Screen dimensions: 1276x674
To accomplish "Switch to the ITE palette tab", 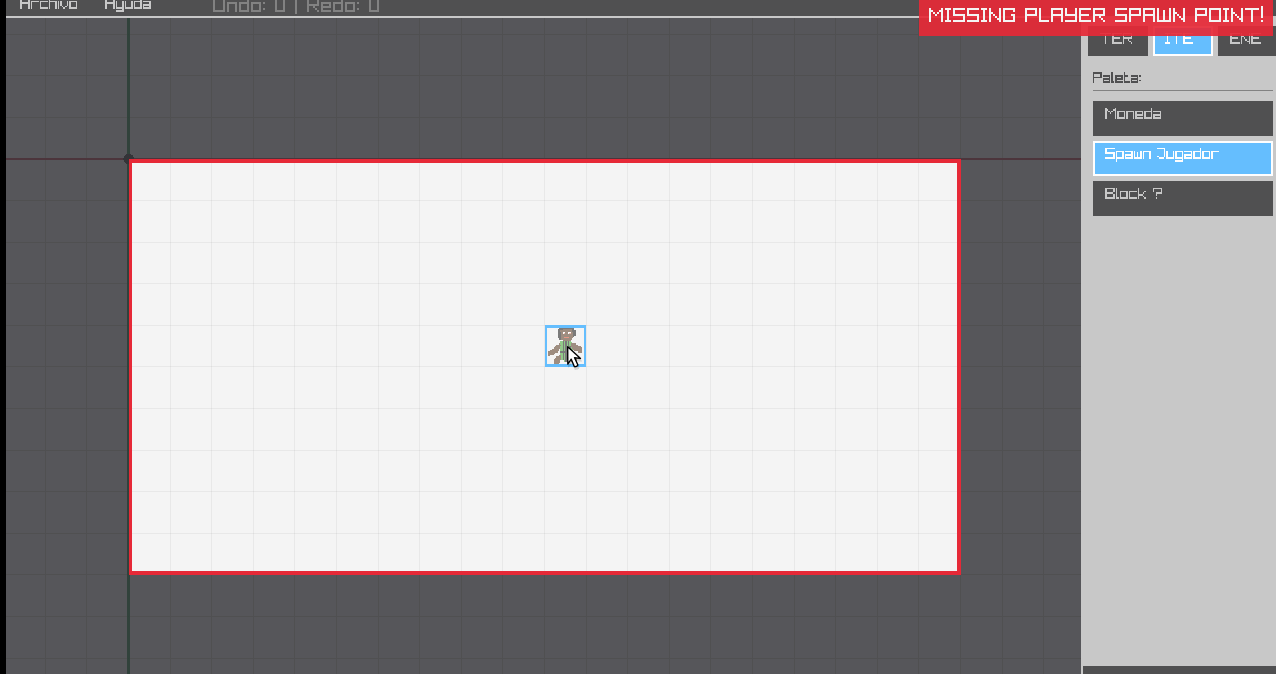I will pyautogui.click(x=1182, y=42).
